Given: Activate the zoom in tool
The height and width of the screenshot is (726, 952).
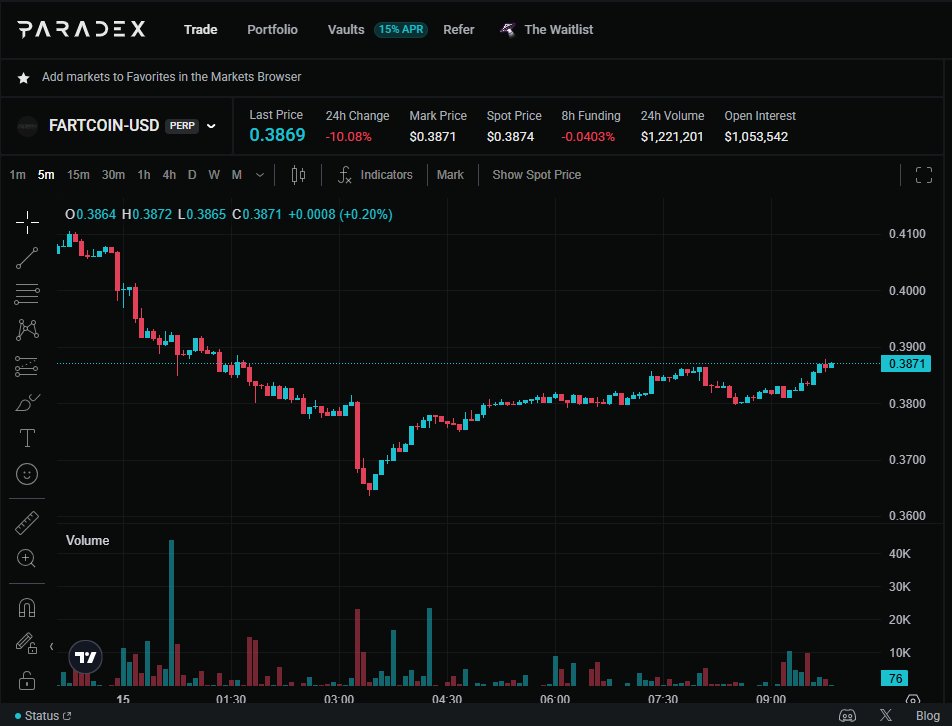Looking at the screenshot, I should [26, 558].
